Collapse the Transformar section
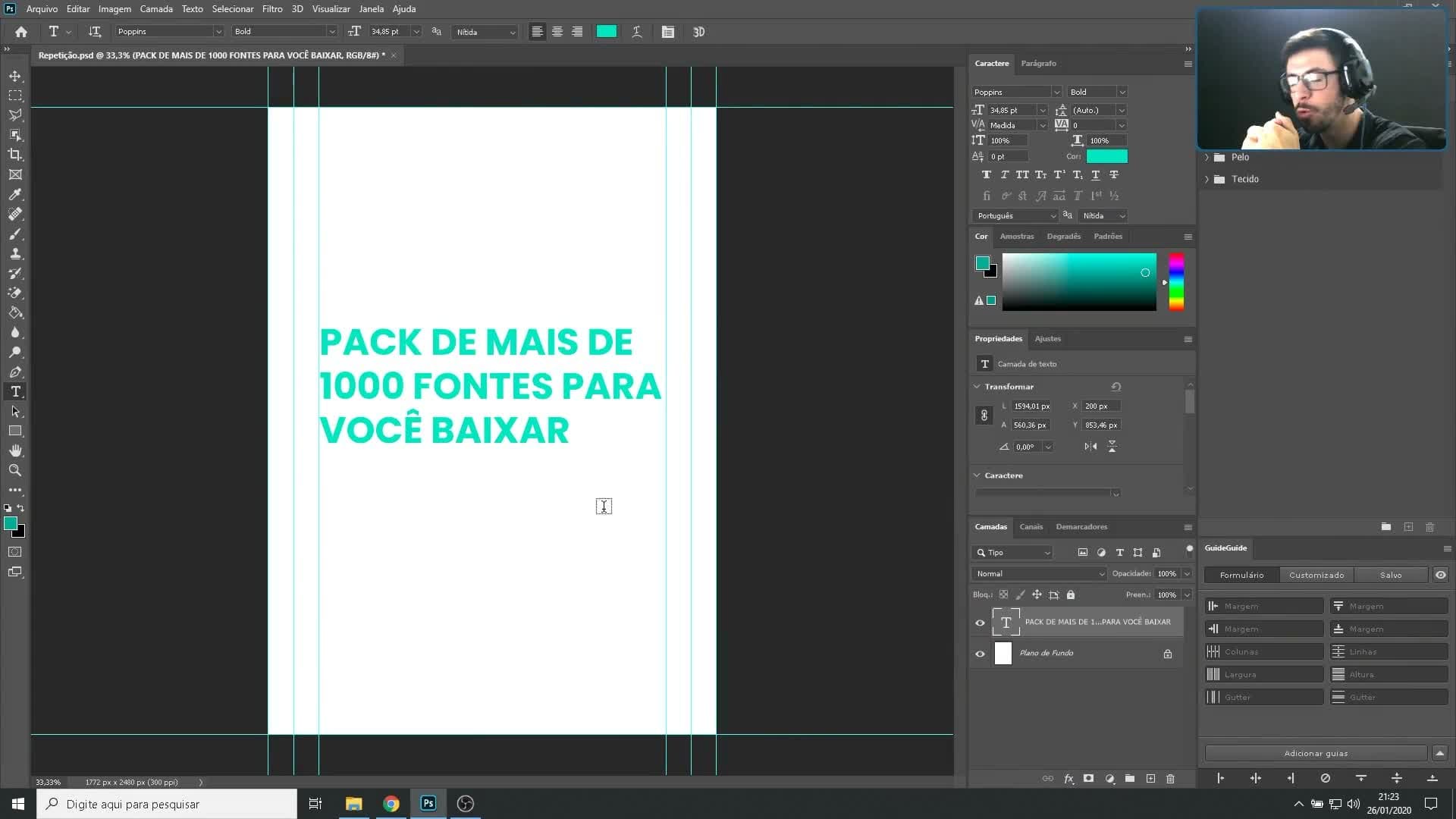The width and height of the screenshot is (1456, 819). click(x=977, y=387)
